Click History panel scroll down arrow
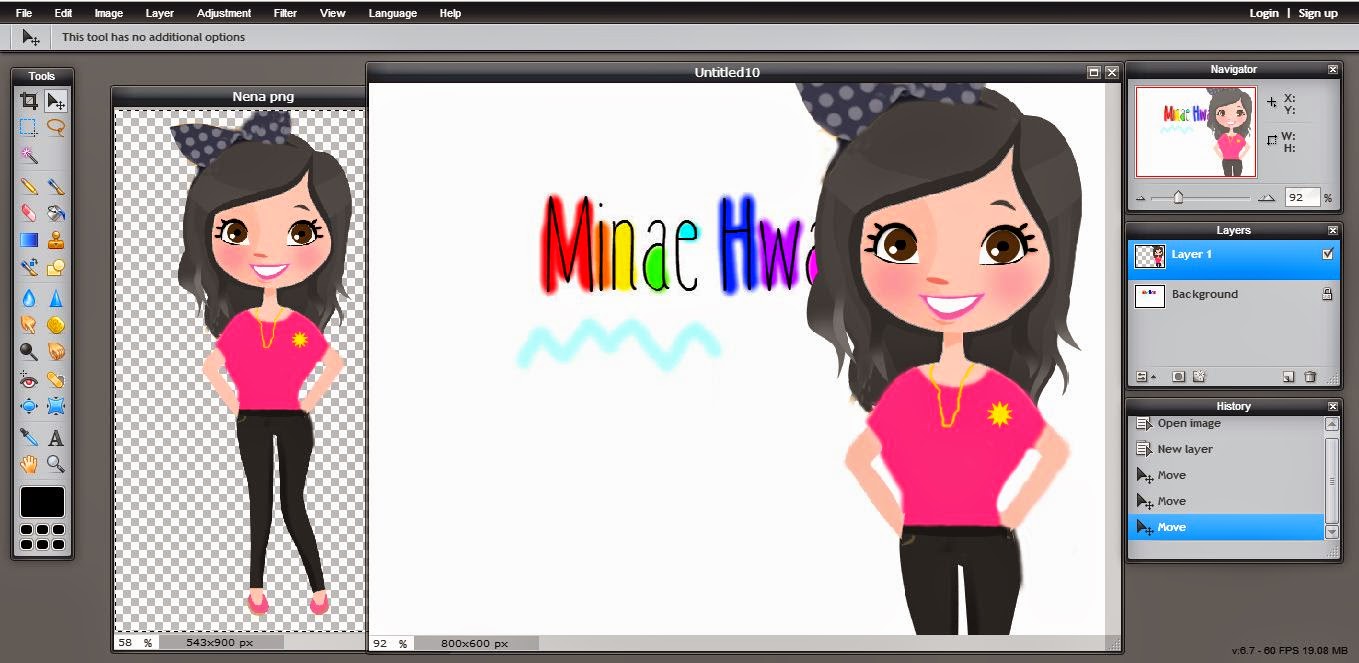This screenshot has width=1359, height=663. tap(1331, 533)
